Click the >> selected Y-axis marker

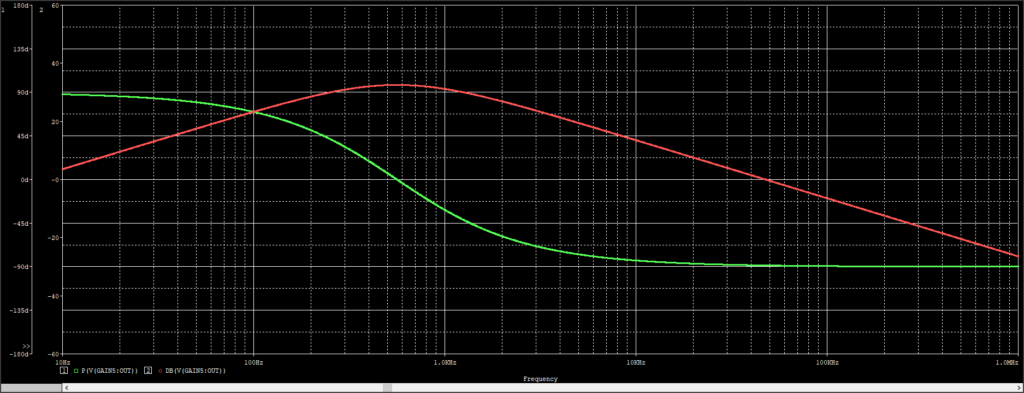click(26, 346)
